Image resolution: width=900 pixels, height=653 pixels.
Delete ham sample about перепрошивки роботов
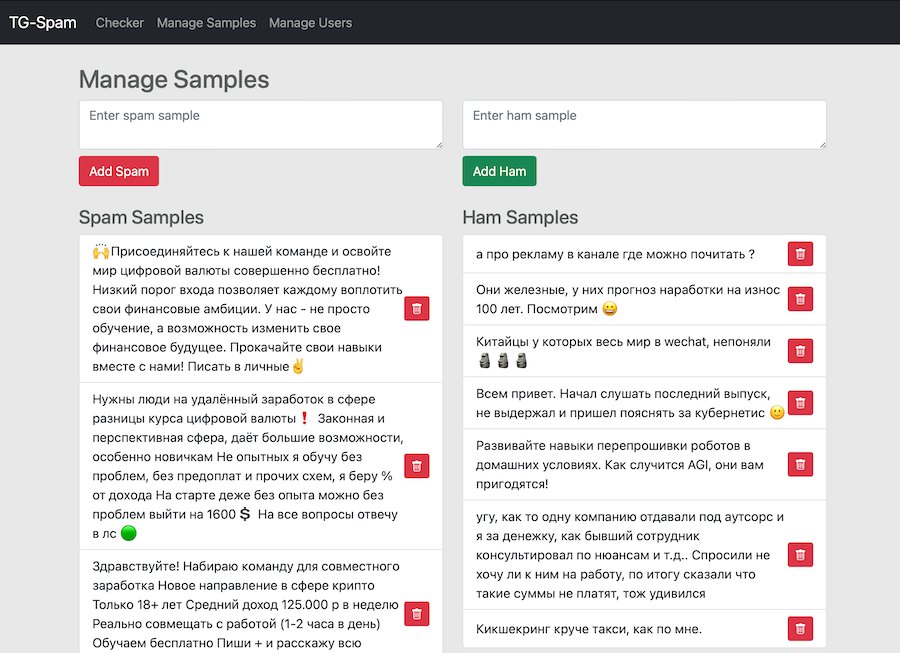[800, 464]
